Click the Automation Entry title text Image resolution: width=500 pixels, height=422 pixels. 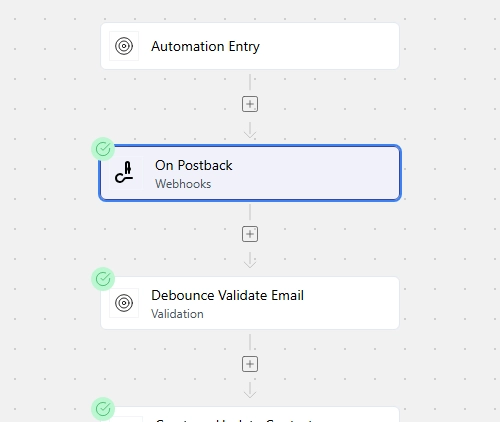point(205,46)
